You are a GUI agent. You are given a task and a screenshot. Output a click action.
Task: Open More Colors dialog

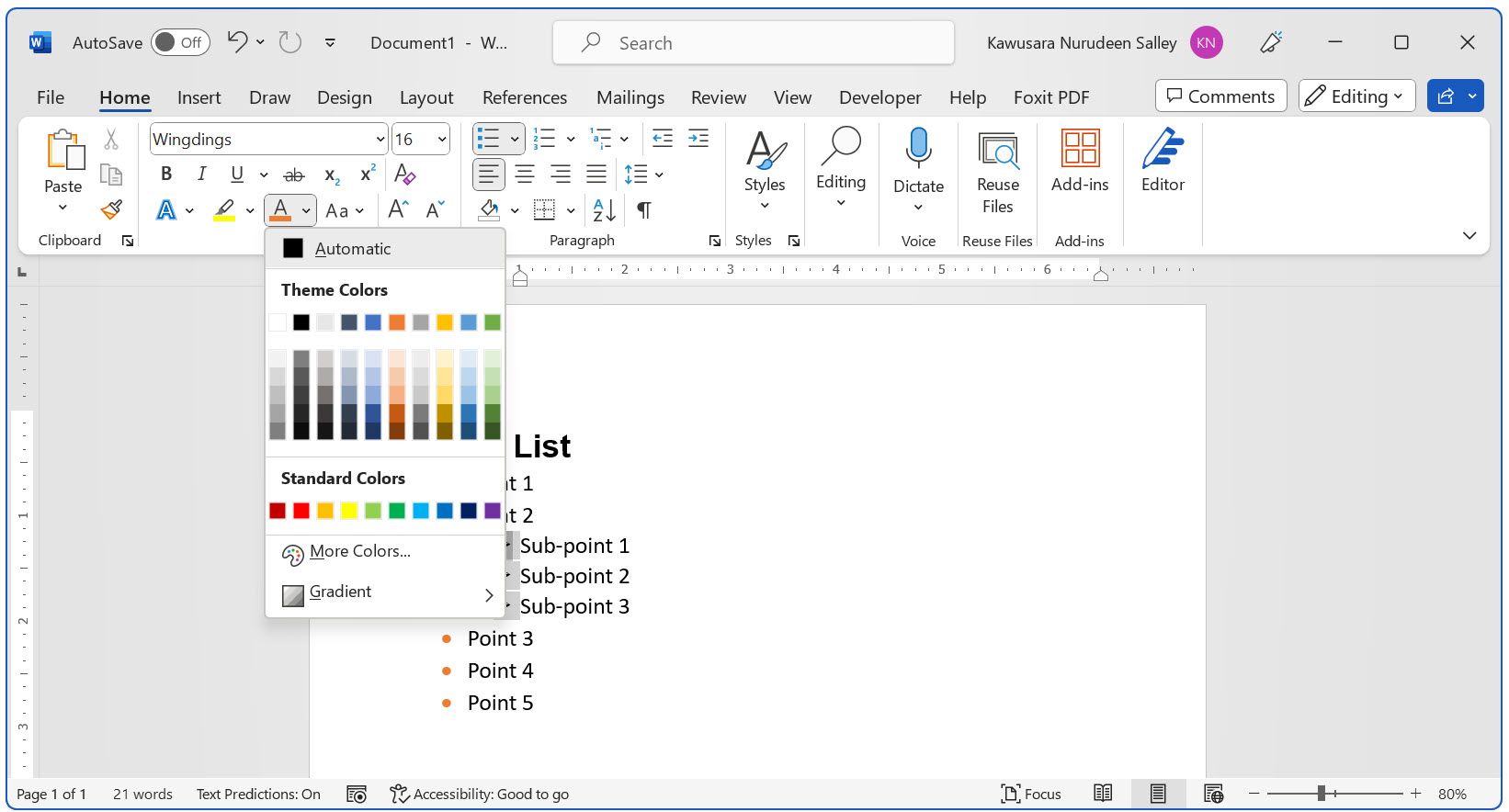pyautogui.click(x=385, y=552)
